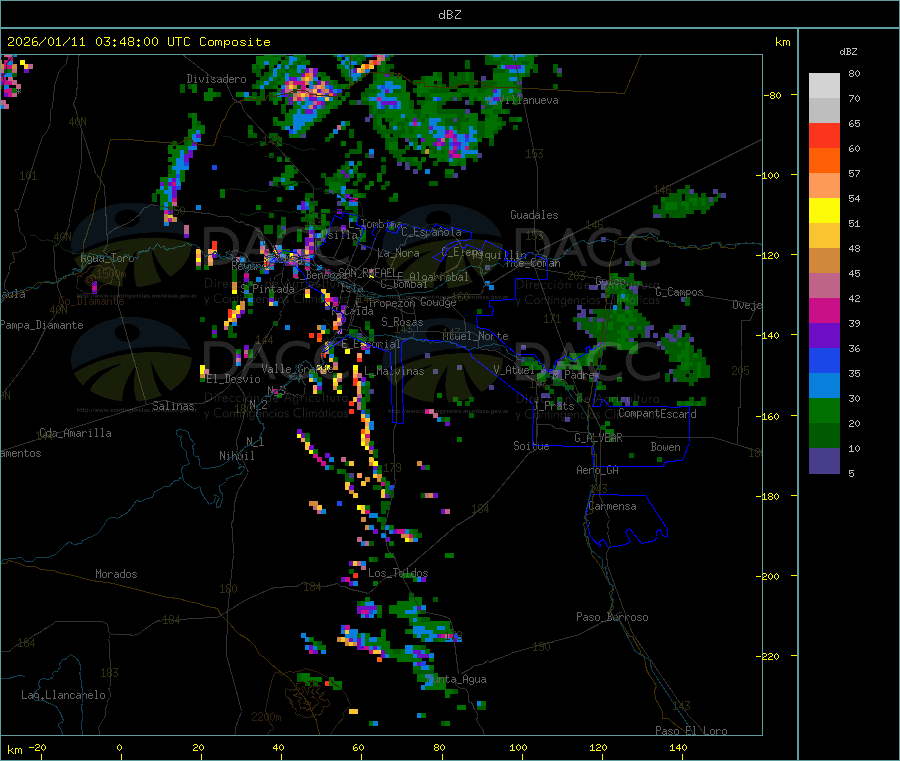Image resolution: width=900 pixels, height=761 pixels.
Task: Pick the lightest grey swatch atop the legend
Action: pos(824,86)
